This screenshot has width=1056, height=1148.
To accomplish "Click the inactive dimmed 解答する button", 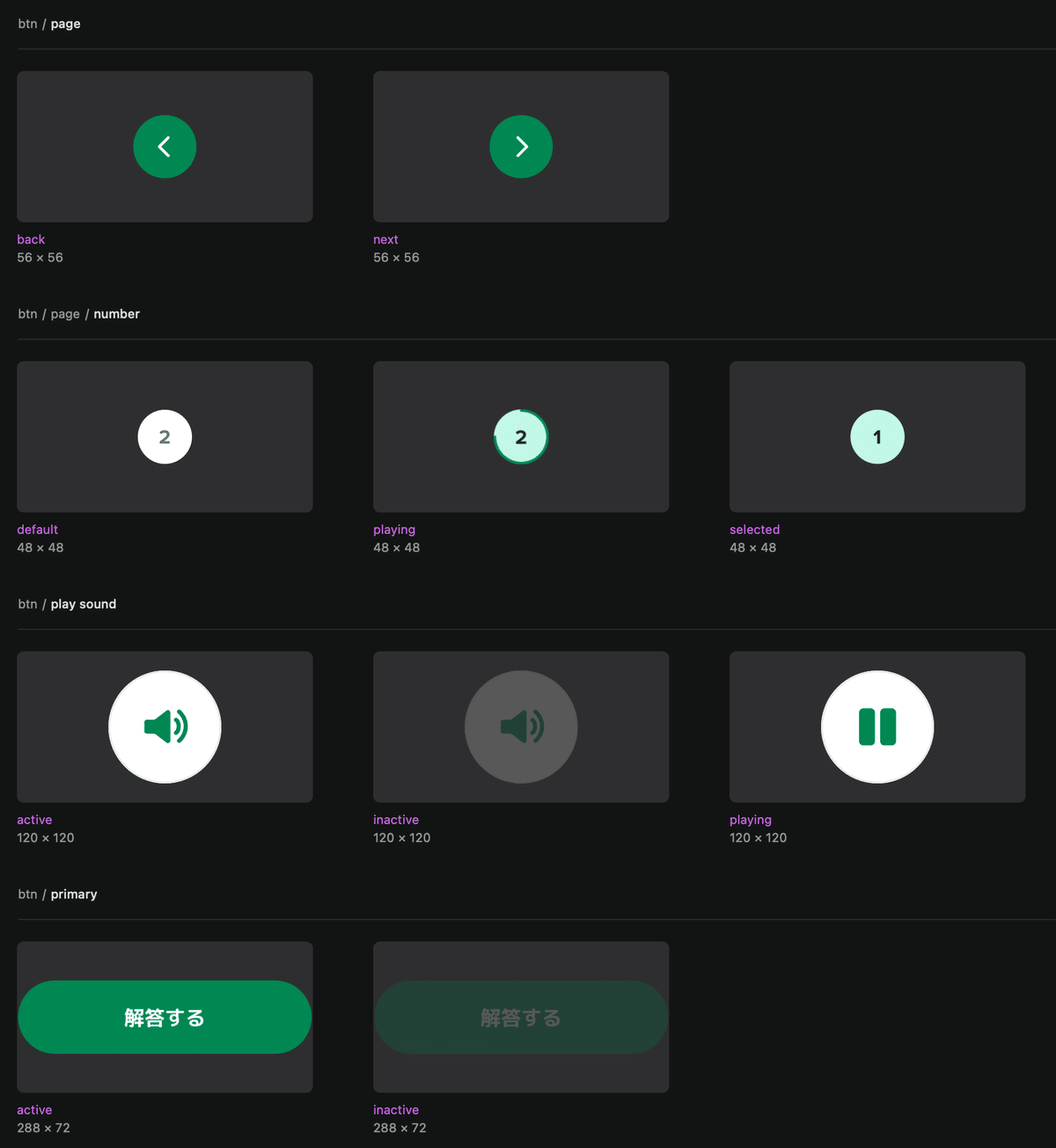I will click(521, 1018).
